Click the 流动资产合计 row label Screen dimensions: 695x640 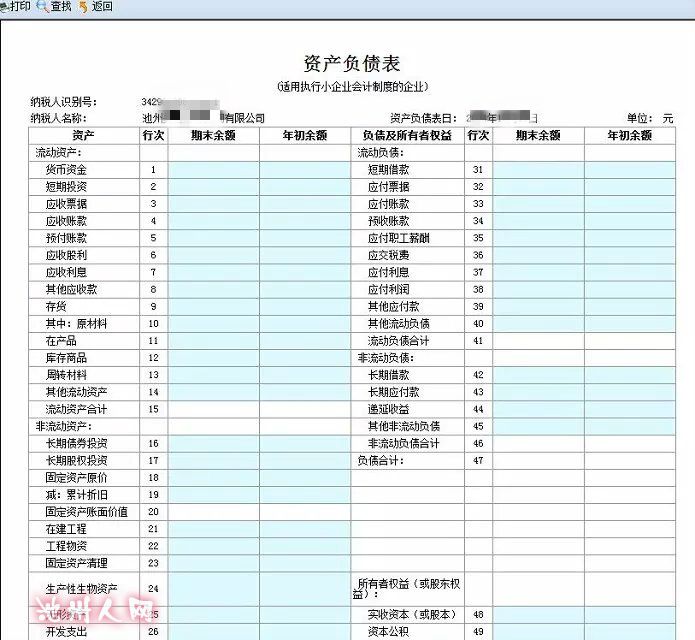[x=76, y=409]
